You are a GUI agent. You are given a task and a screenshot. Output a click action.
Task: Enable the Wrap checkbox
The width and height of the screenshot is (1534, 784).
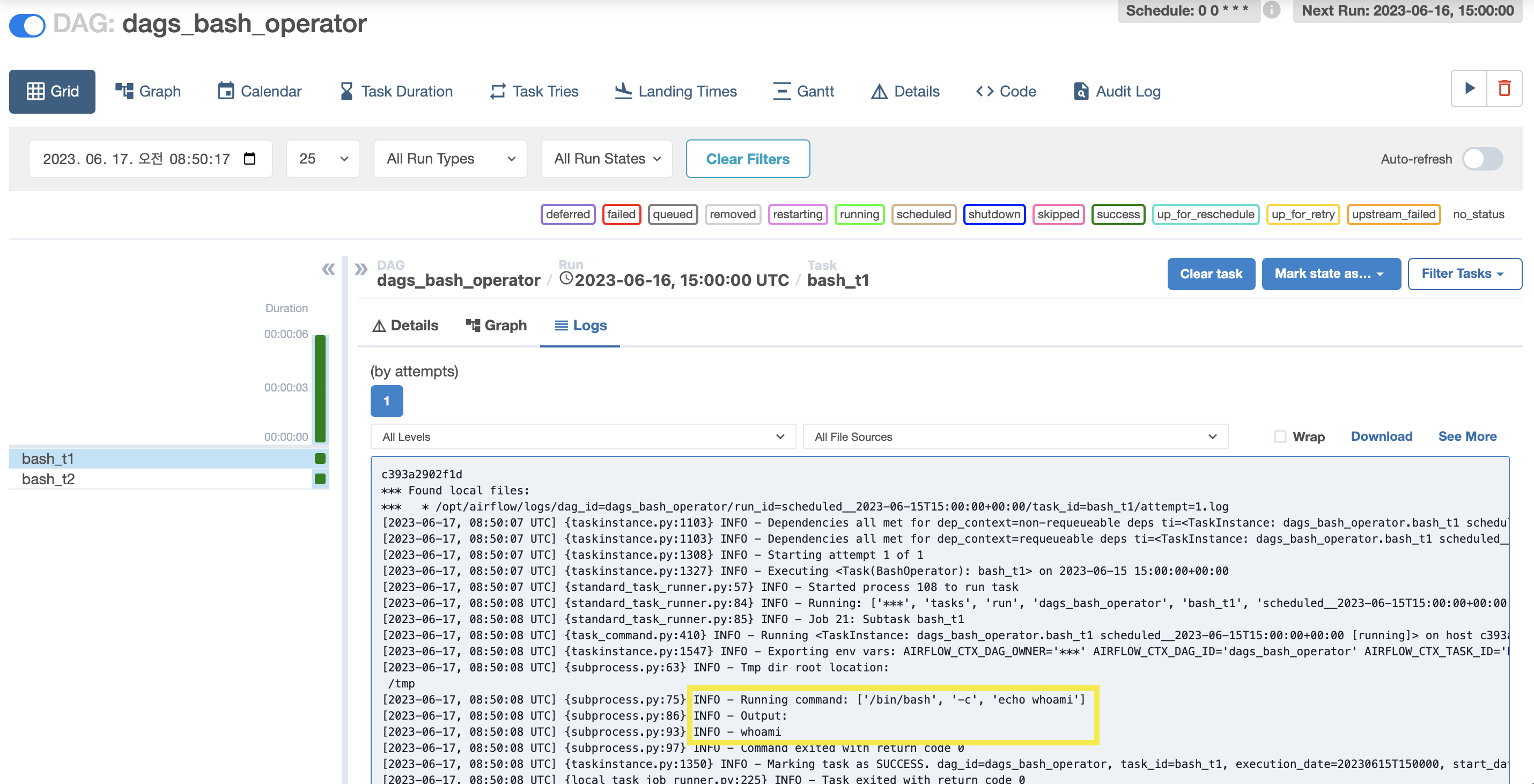pyautogui.click(x=1280, y=437)
